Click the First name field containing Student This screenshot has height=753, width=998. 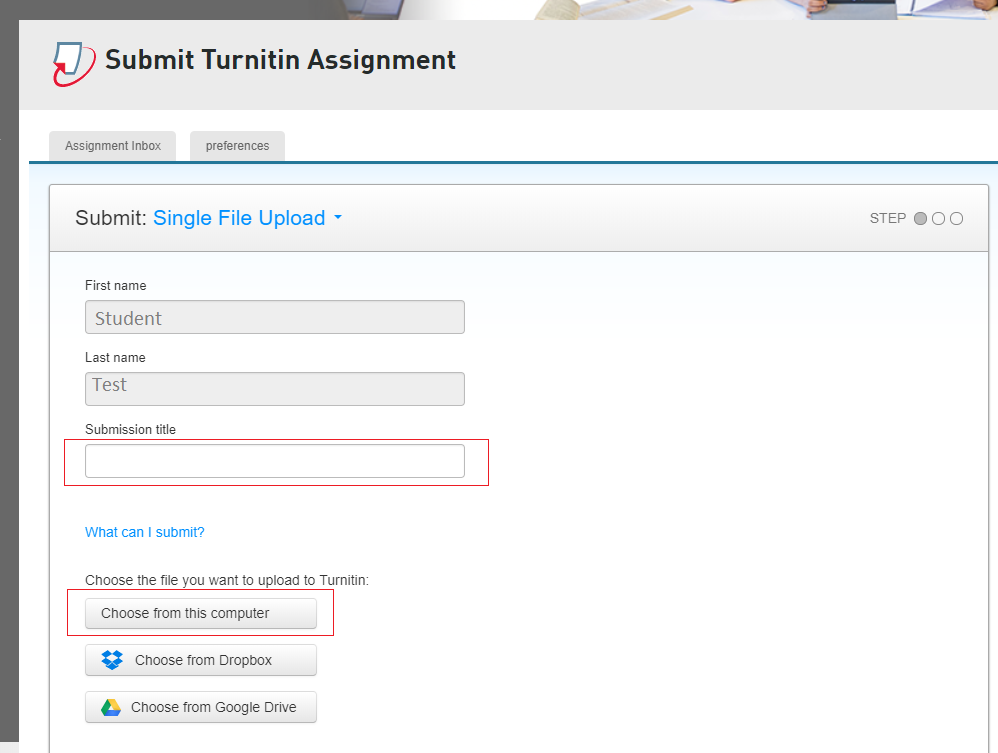pos(275,317)
